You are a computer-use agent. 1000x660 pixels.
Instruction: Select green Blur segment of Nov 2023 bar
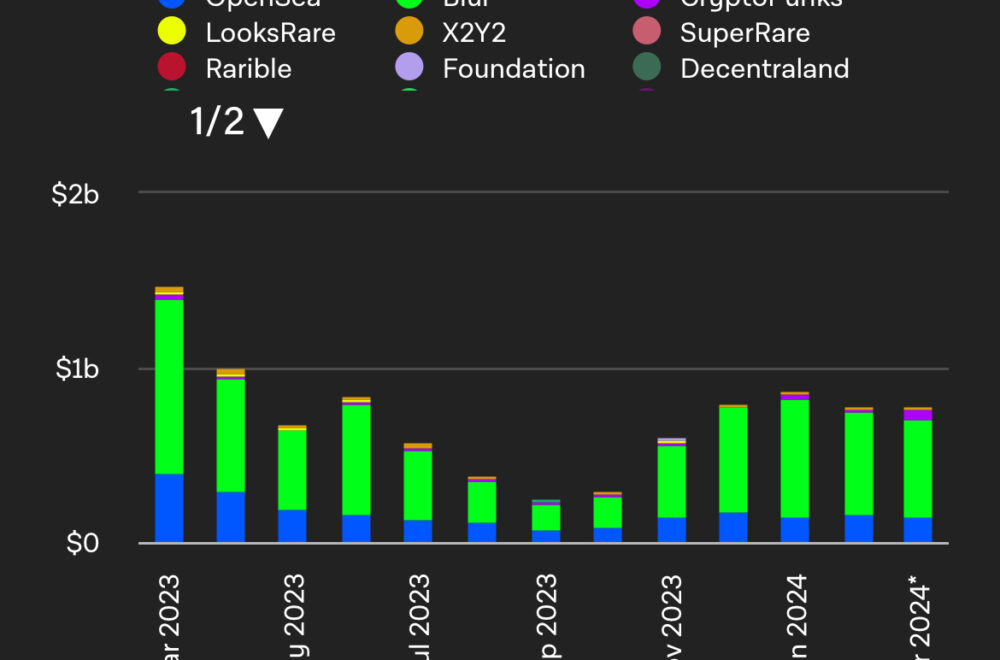tap(672, 481)
